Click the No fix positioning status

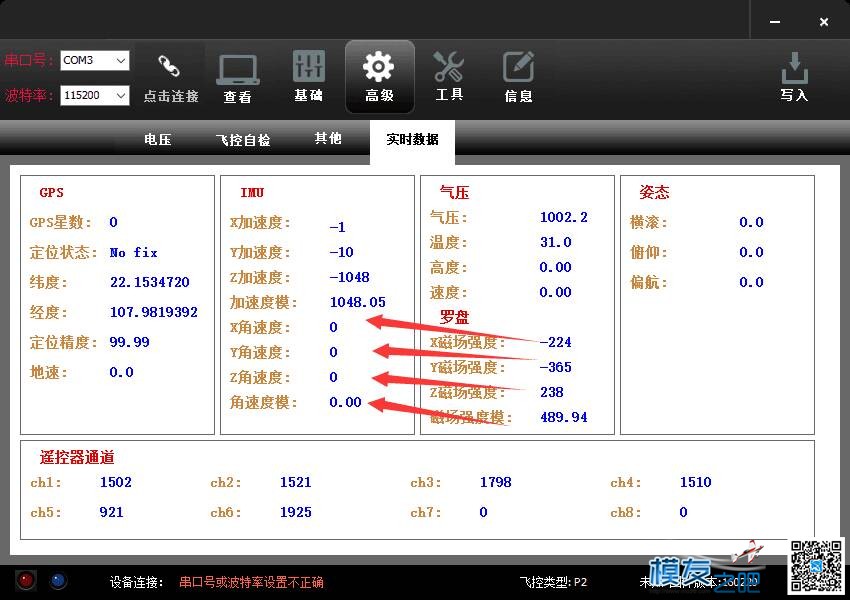pos(133,252)
